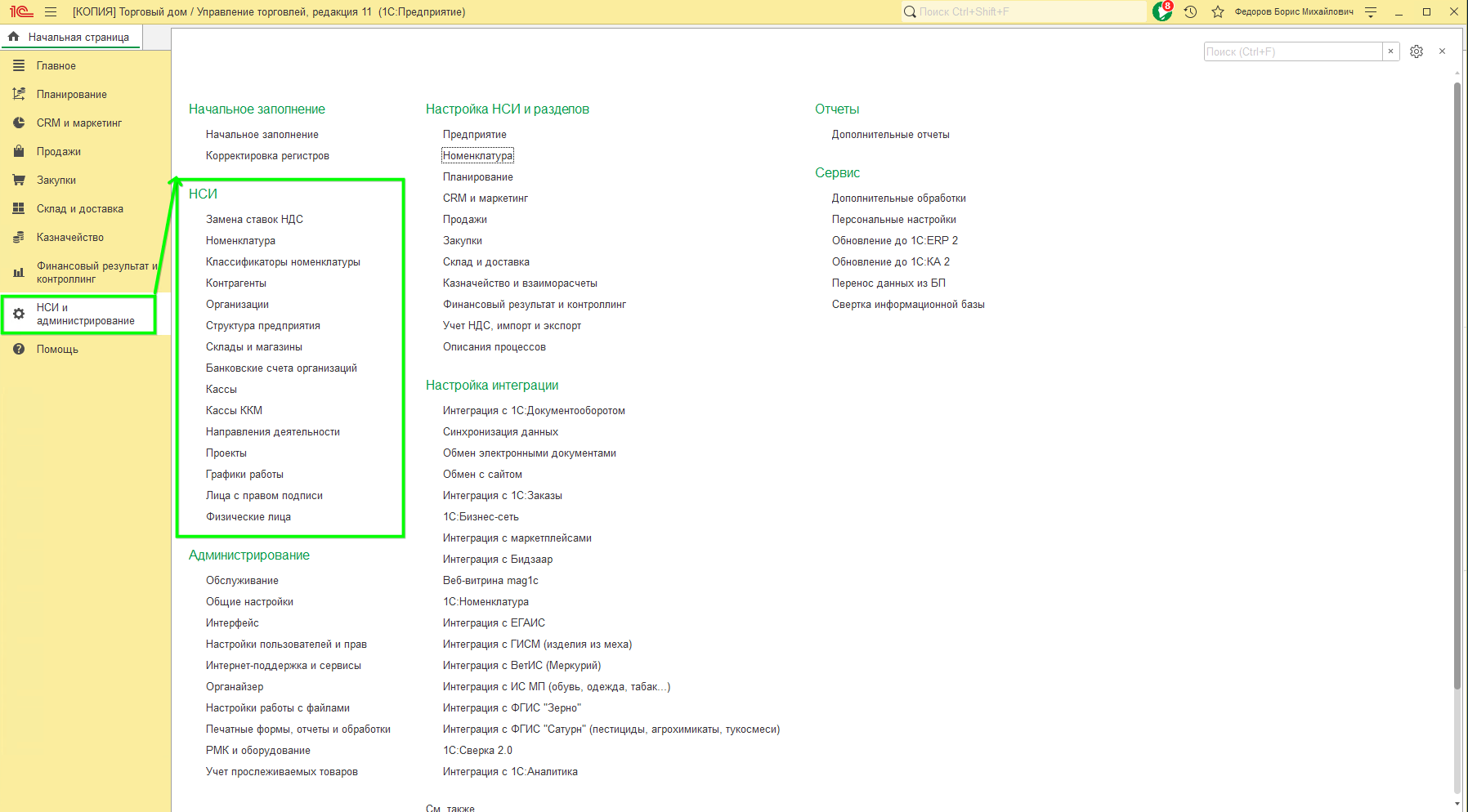
Task: Click the Продажи shopping bag icon
Action: point(19,151)
